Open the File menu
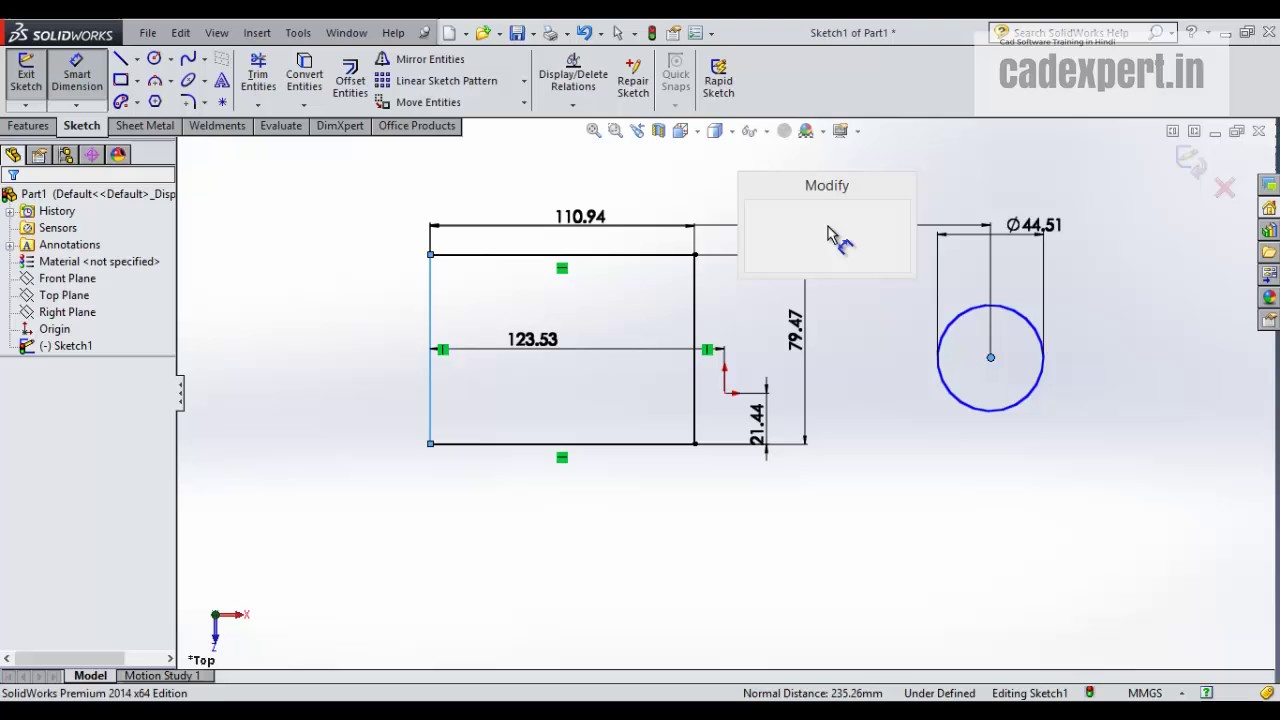 tap(147, 33)
